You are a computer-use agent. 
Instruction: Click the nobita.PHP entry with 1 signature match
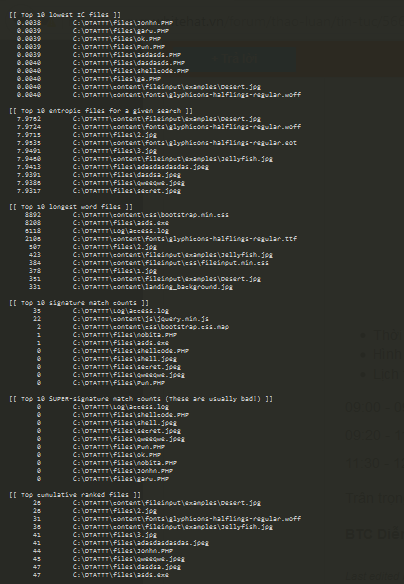[x=107, y=335]
